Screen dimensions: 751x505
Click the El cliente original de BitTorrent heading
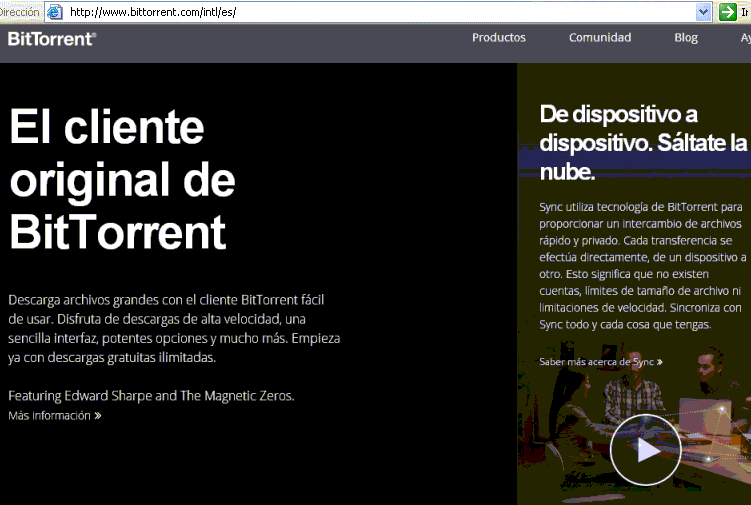122,179
